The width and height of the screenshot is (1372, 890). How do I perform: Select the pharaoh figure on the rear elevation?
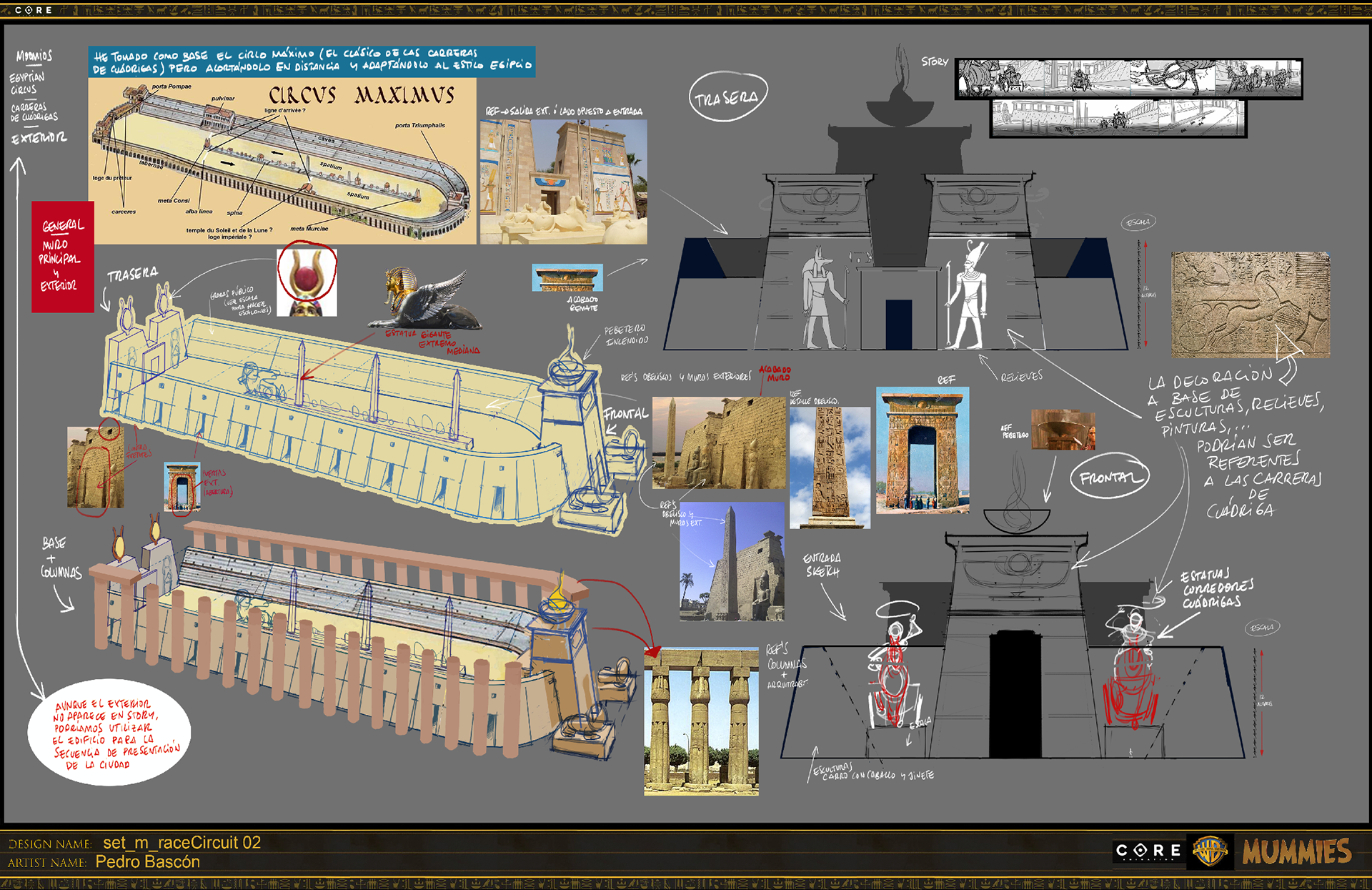(x=968, y=295)
